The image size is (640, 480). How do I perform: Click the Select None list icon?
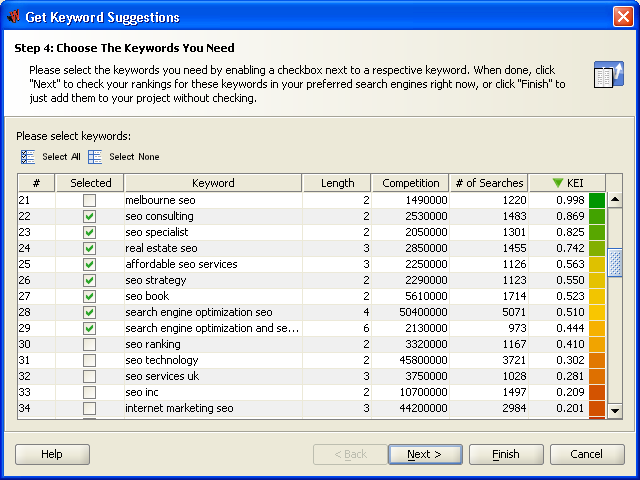point(95,157)
